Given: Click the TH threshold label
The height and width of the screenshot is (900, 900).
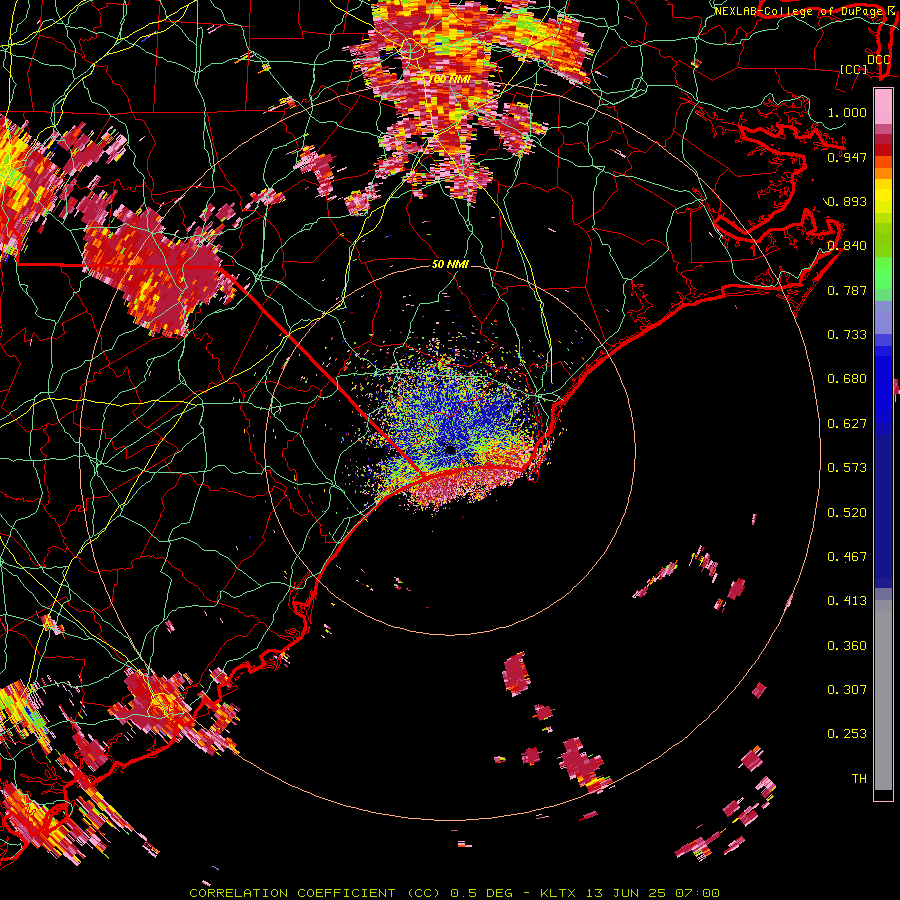Looking at the screenshot, I should click(x=859, y=779).
